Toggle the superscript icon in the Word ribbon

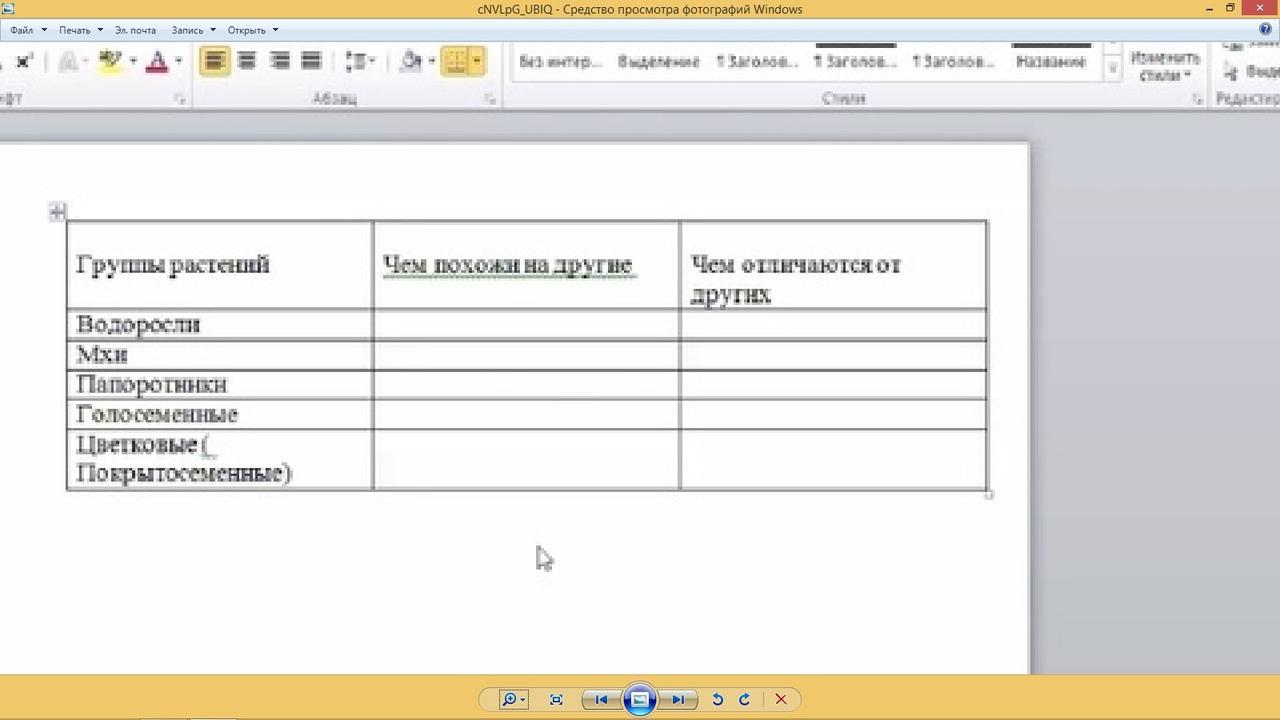point(23,61)
